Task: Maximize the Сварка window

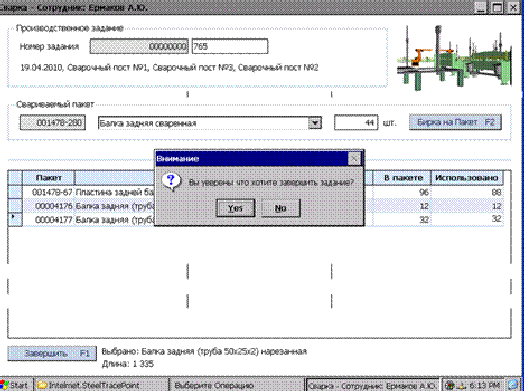Action: tap(497, 7)
